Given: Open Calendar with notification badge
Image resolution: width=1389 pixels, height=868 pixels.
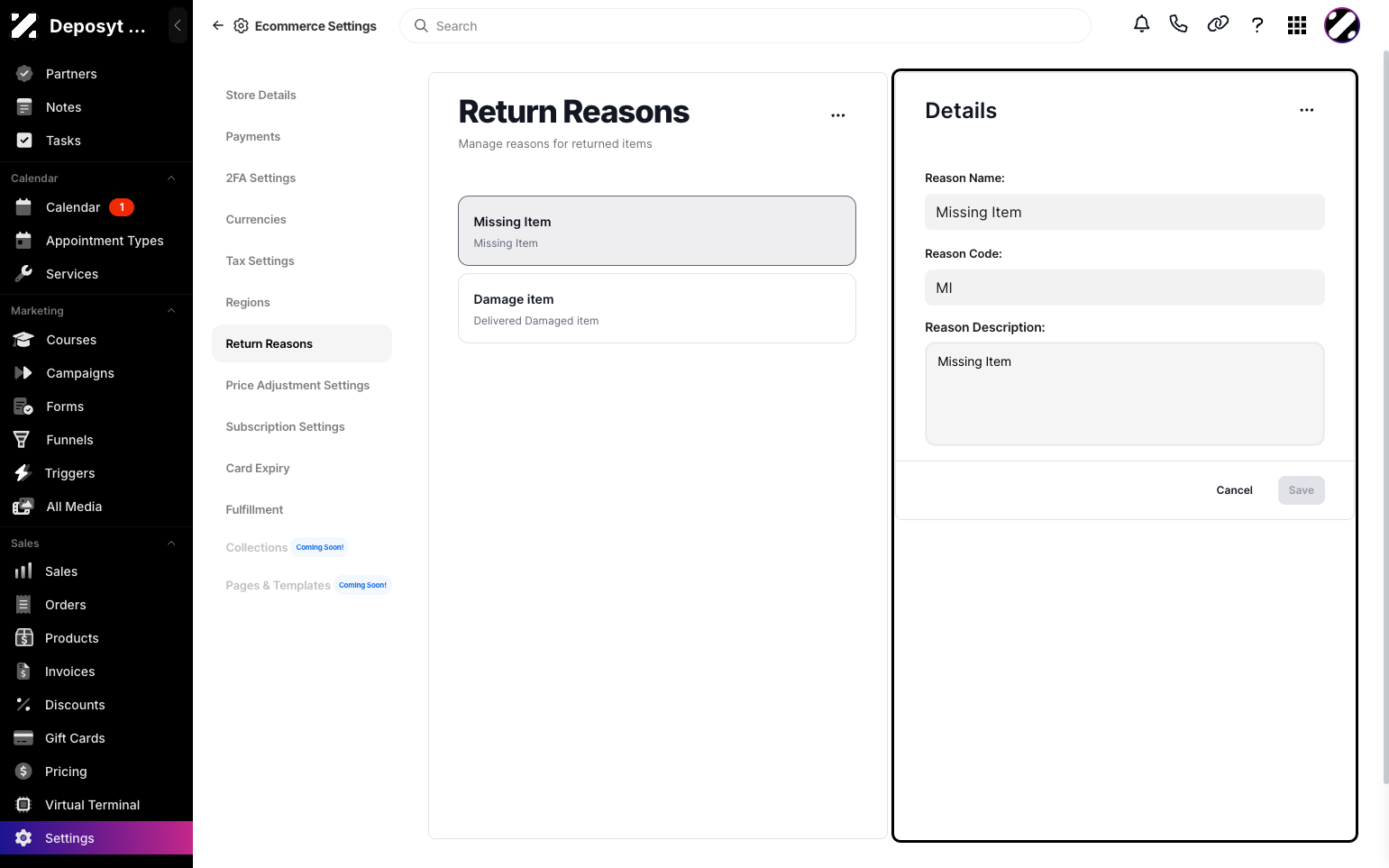Looking at the screenshot, I should [x=96, y=207].
